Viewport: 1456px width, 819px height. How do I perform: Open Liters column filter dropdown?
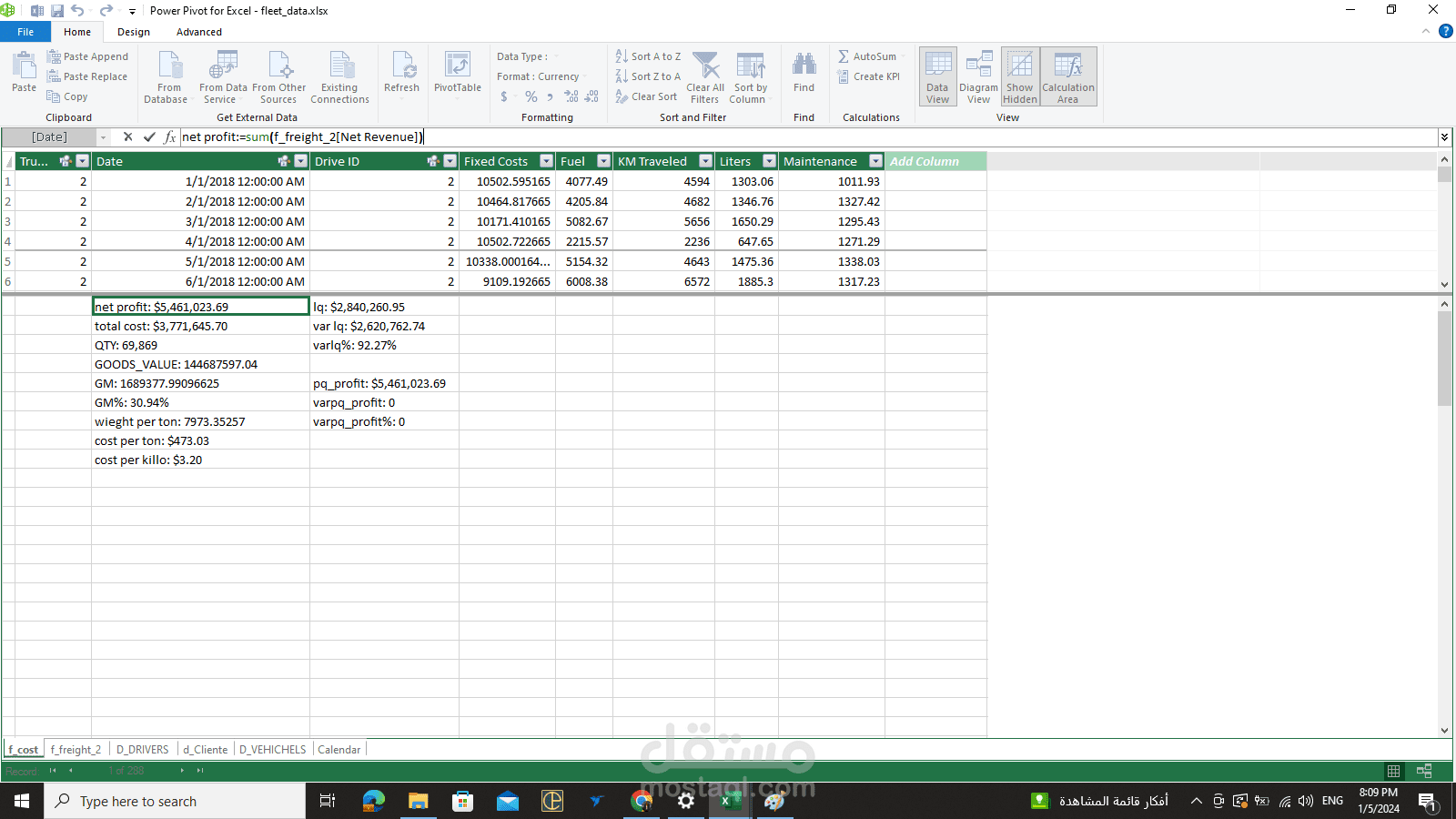point(769,161)
